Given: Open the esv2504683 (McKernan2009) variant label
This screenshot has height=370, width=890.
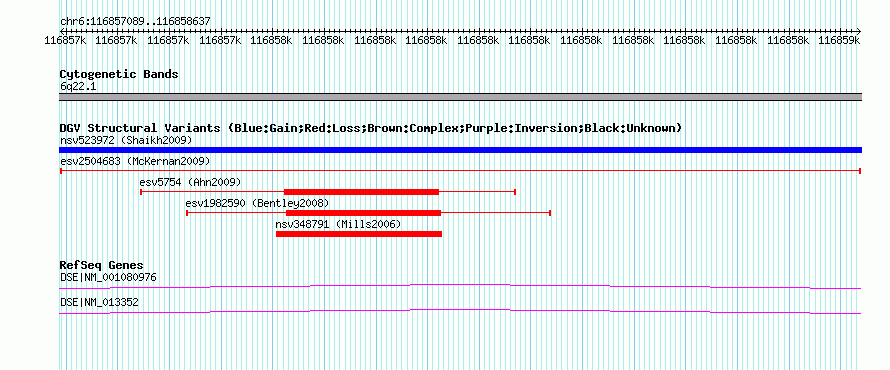Looking at the screenshot, I should coord(135,161).
